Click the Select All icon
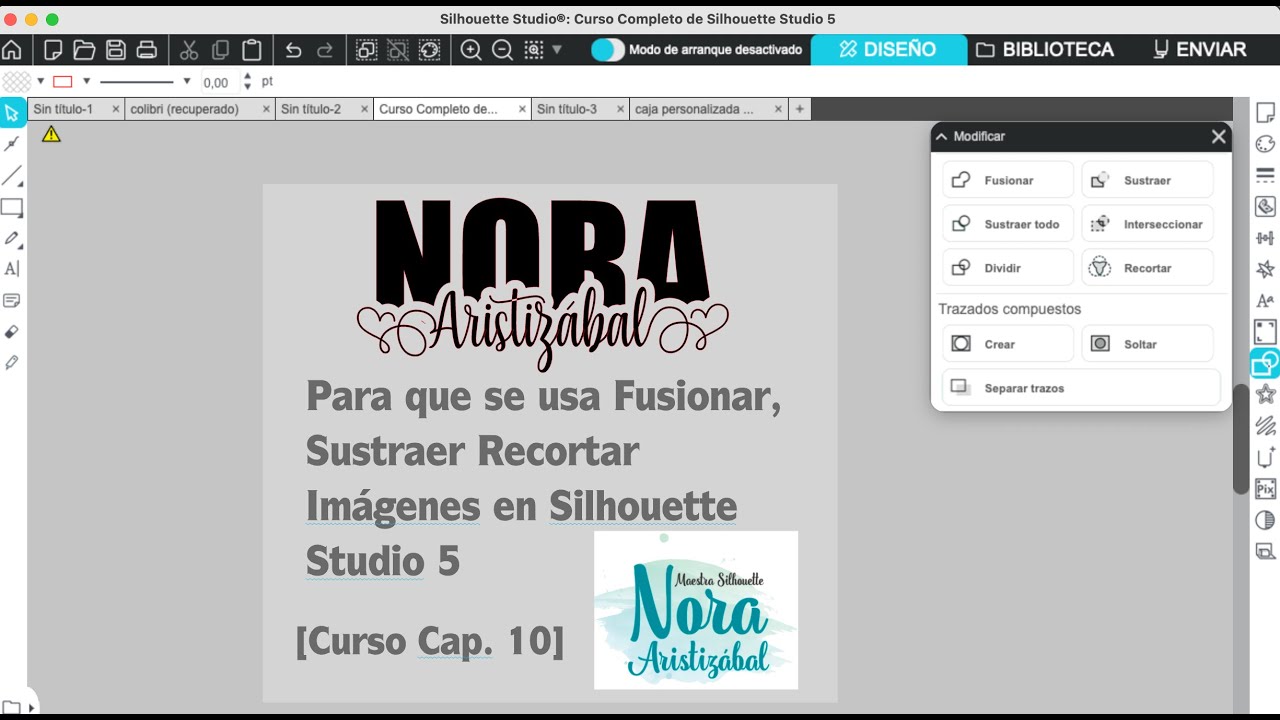The image size is (1280, 720). (x=366, y=49)
